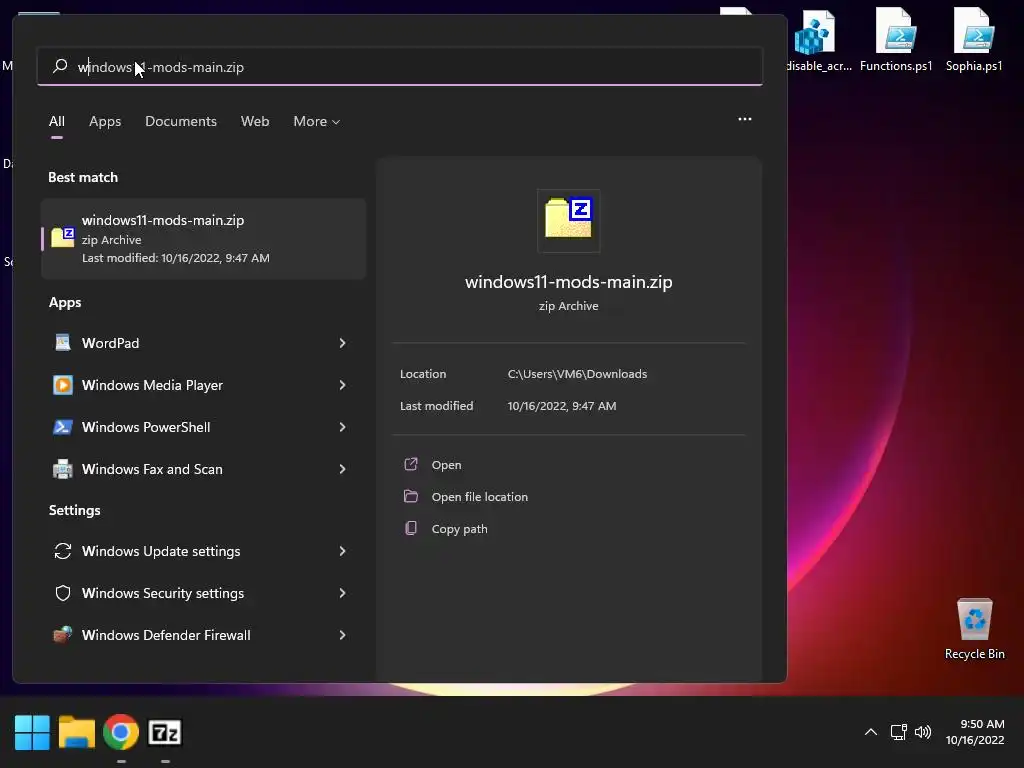Click the WordPad app icon

[63, 343]
